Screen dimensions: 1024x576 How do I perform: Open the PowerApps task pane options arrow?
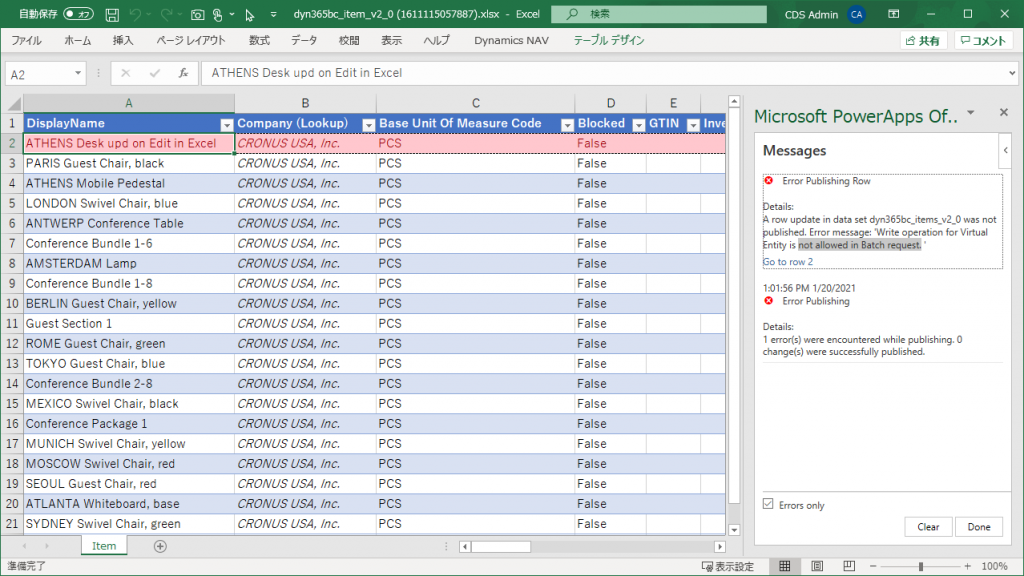tap(970, 113)
